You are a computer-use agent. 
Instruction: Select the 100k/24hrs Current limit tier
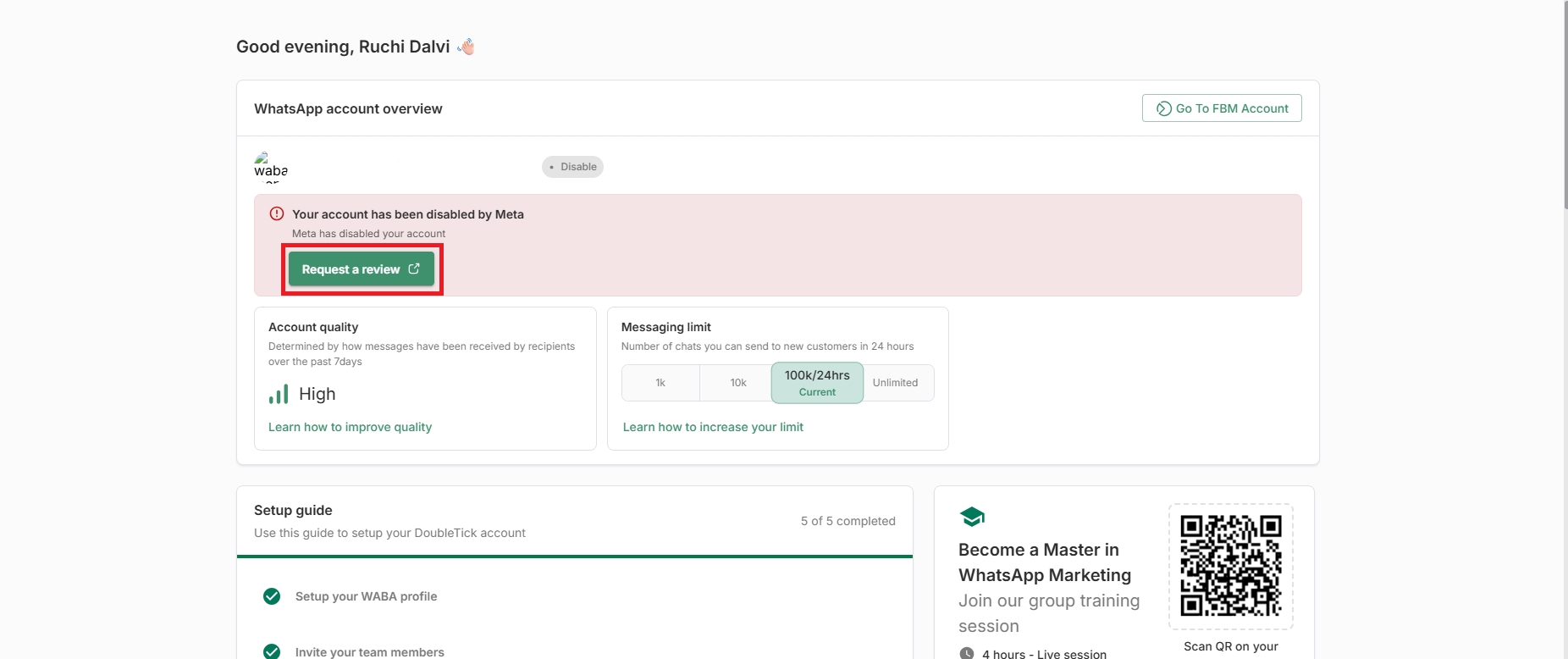pyautogui.click(x=817, y=383)
